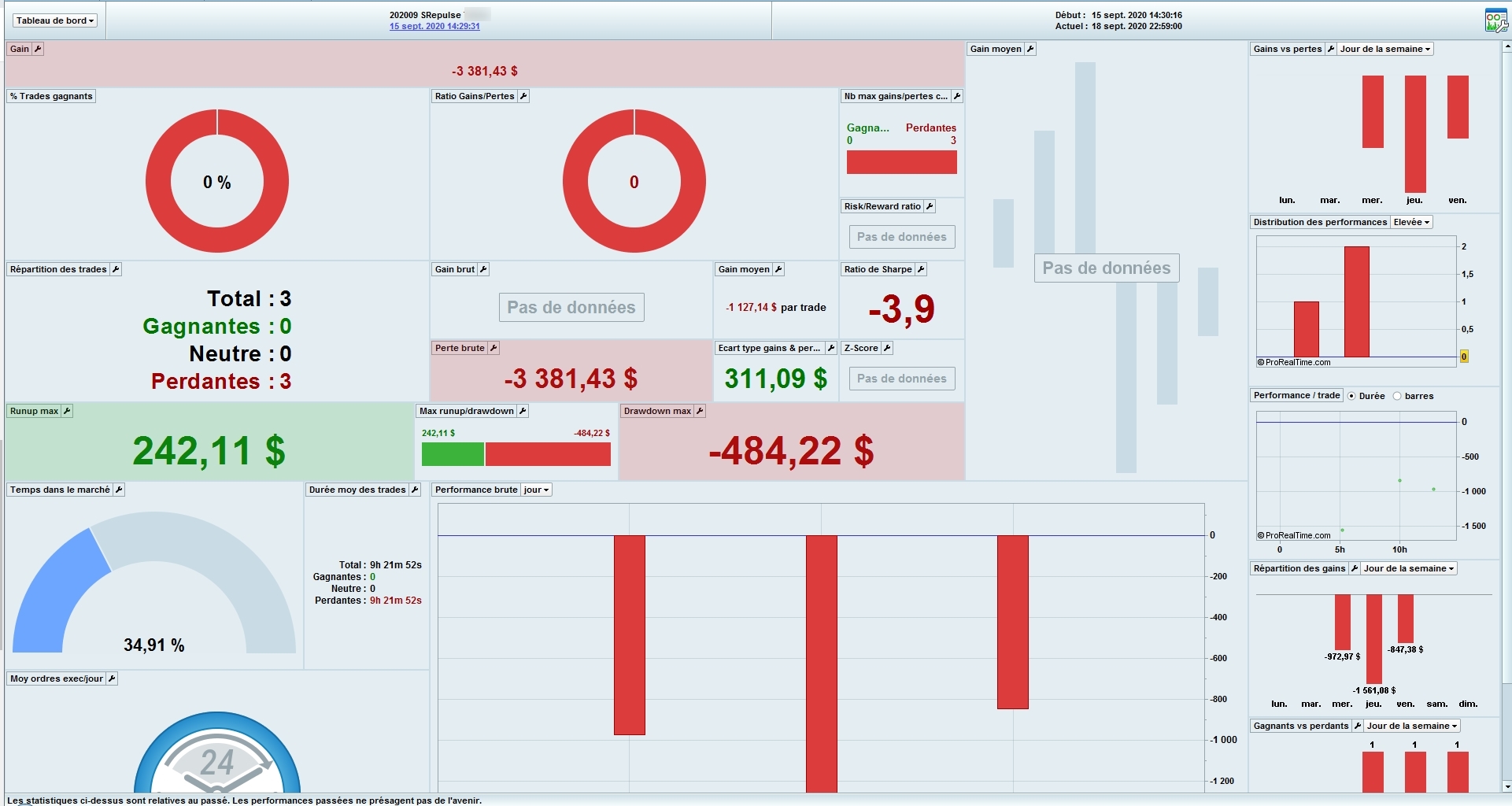Select the Durée radio button

point(1351,396)
